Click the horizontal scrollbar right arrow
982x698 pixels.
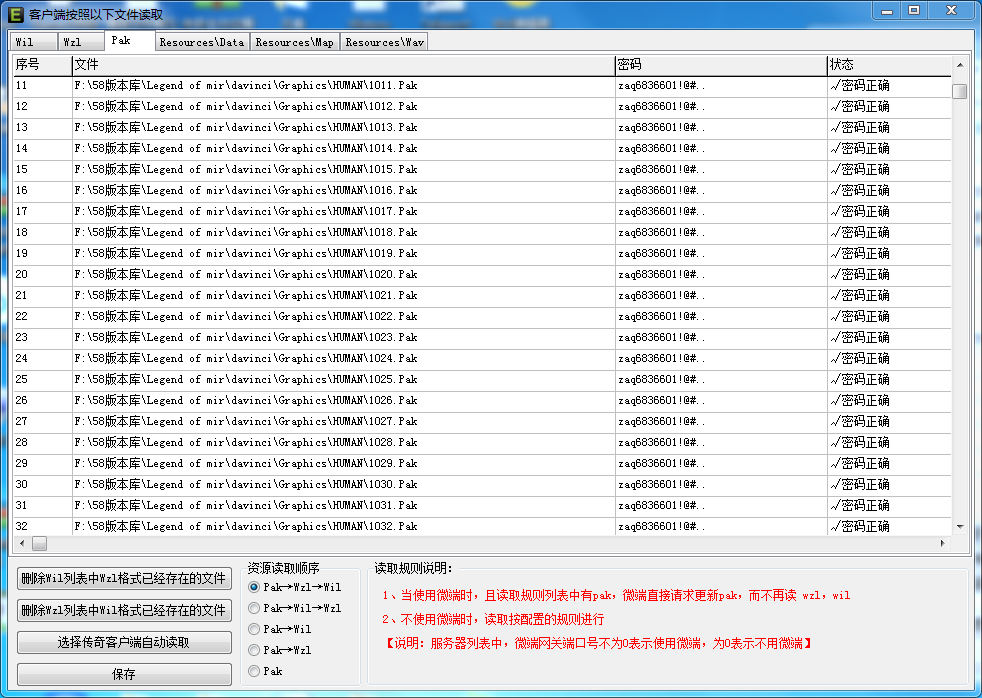[942, 543]
